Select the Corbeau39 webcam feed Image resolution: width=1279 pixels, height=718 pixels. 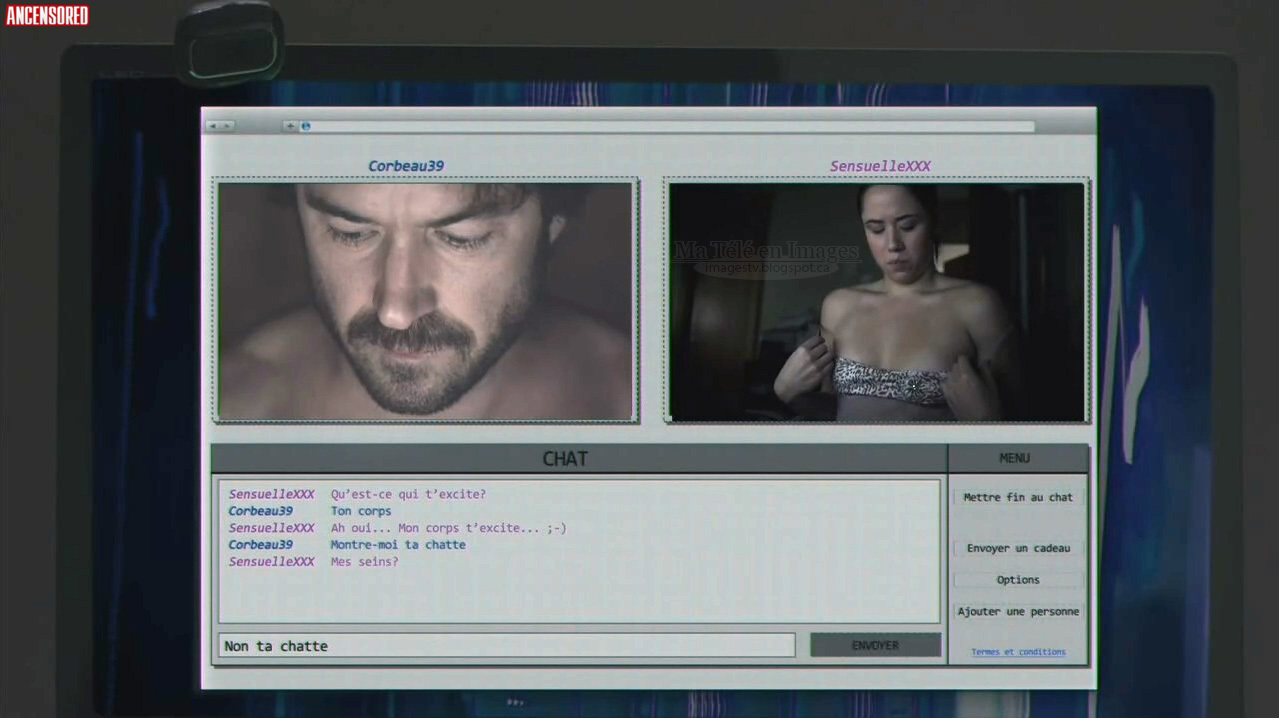pyautogui.click(x=426, y=301)
